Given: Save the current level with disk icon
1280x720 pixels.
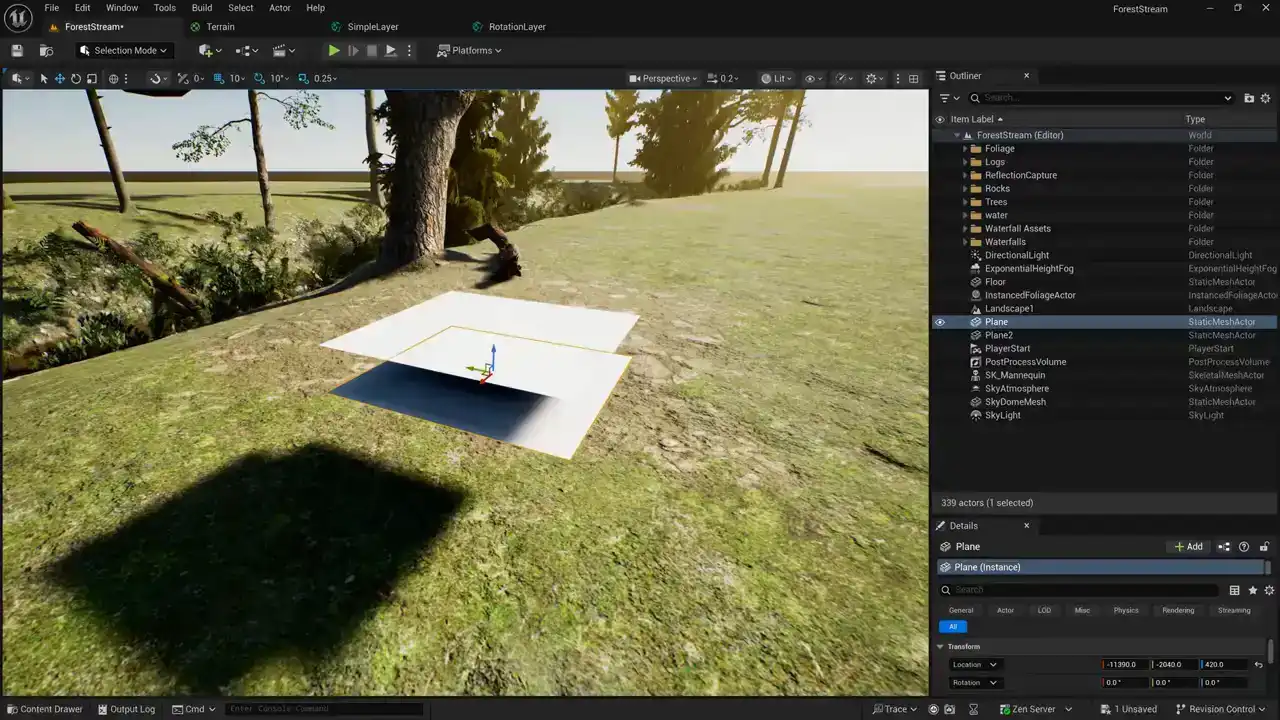Looking at the screenshot, I should [x=17, y=51].
